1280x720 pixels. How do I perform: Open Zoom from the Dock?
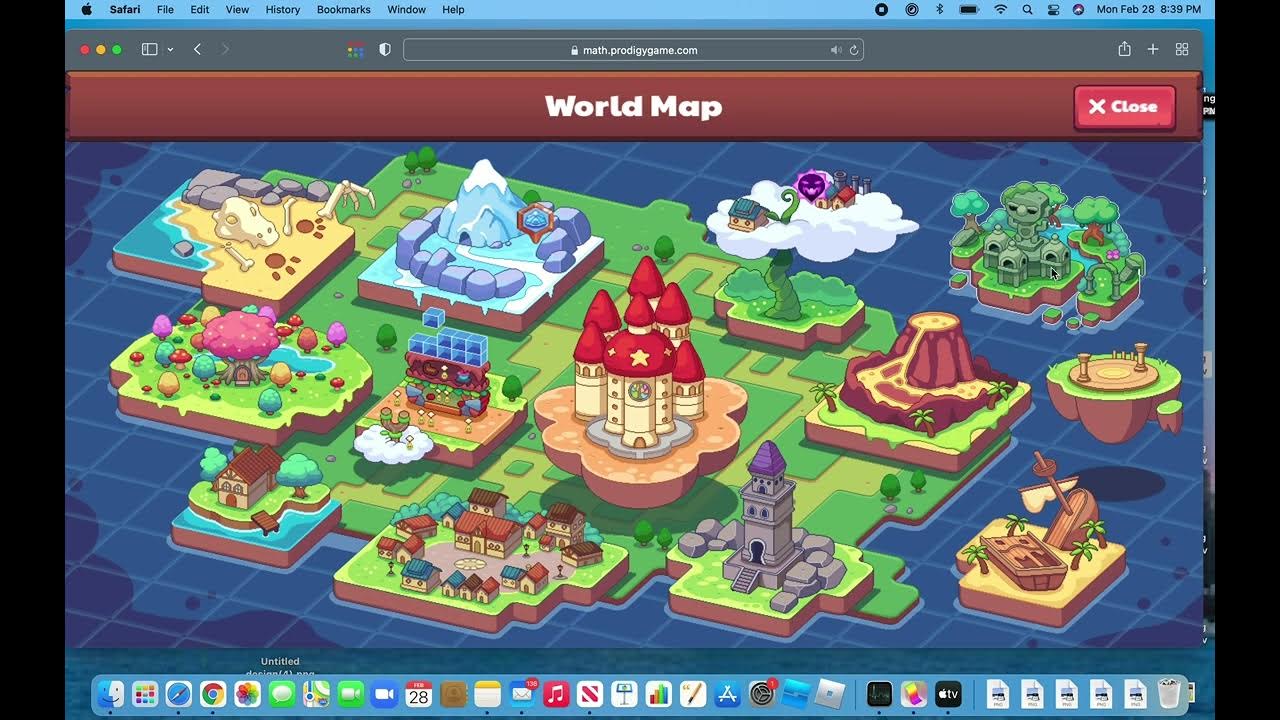384,694
